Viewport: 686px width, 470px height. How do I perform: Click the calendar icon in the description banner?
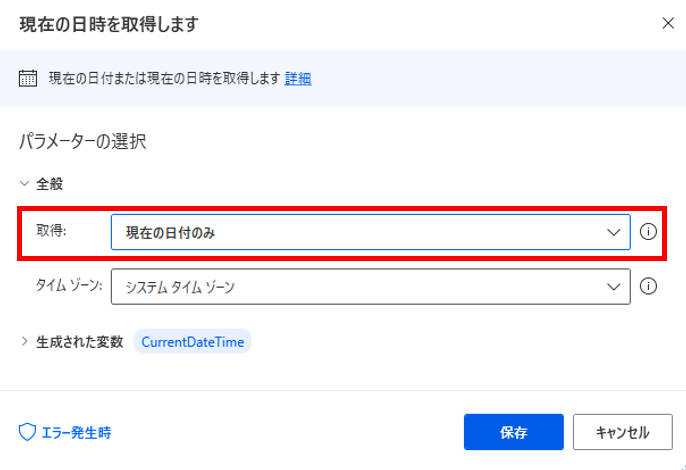pos(28,78)
